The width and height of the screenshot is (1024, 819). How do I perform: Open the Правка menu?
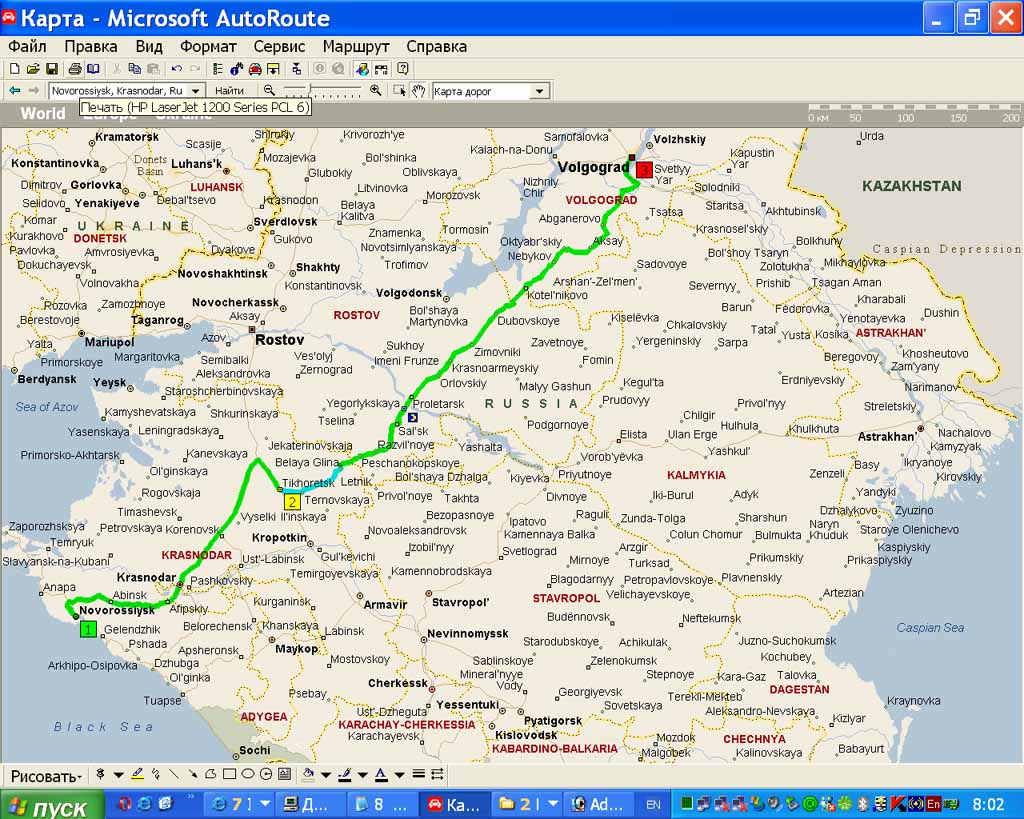click(91, 46)
